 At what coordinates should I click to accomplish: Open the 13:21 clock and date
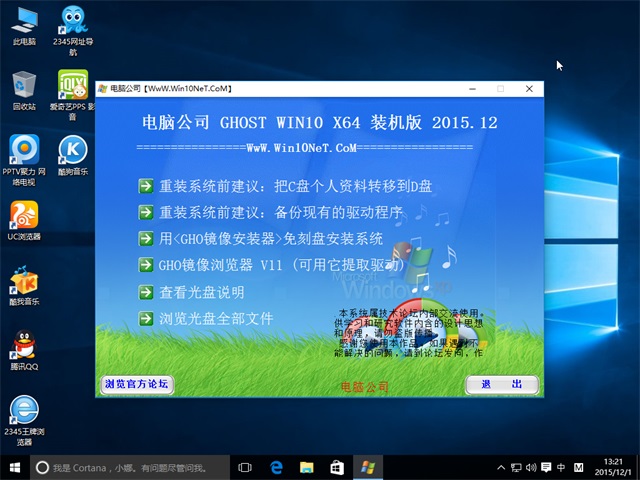tap(613, 467)
